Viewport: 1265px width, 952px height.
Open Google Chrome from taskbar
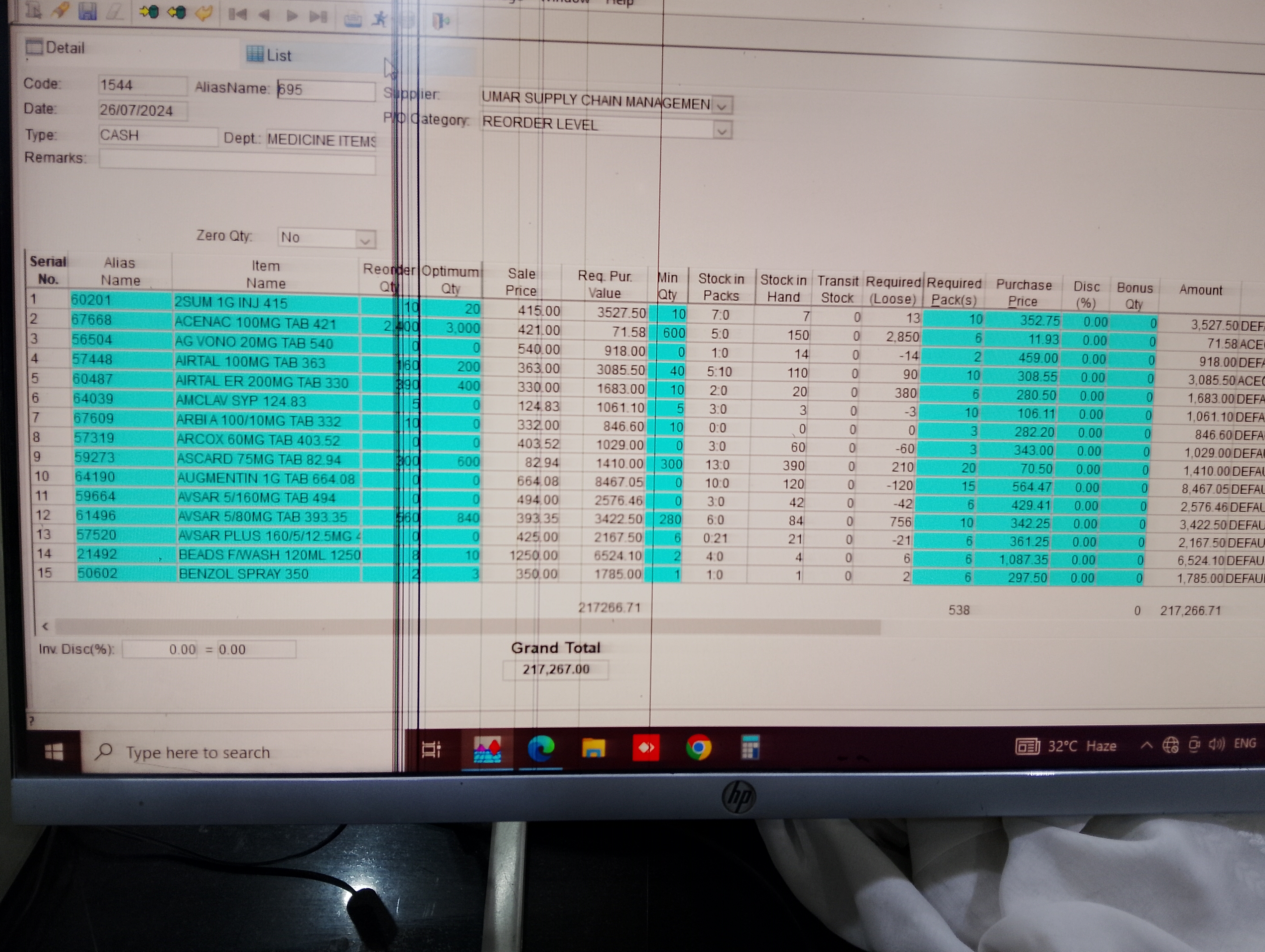(x=698, y=747)
